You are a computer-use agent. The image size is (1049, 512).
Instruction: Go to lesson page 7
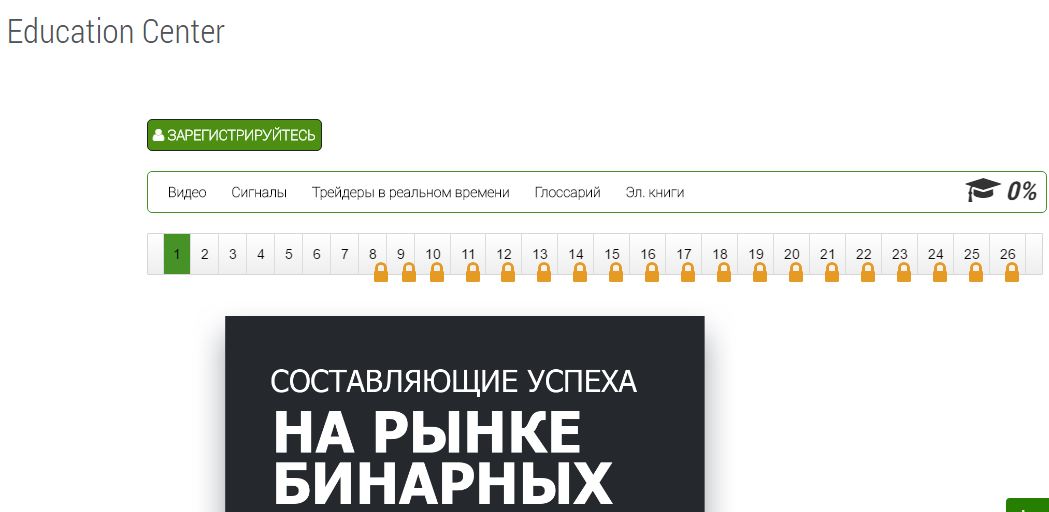345,254
